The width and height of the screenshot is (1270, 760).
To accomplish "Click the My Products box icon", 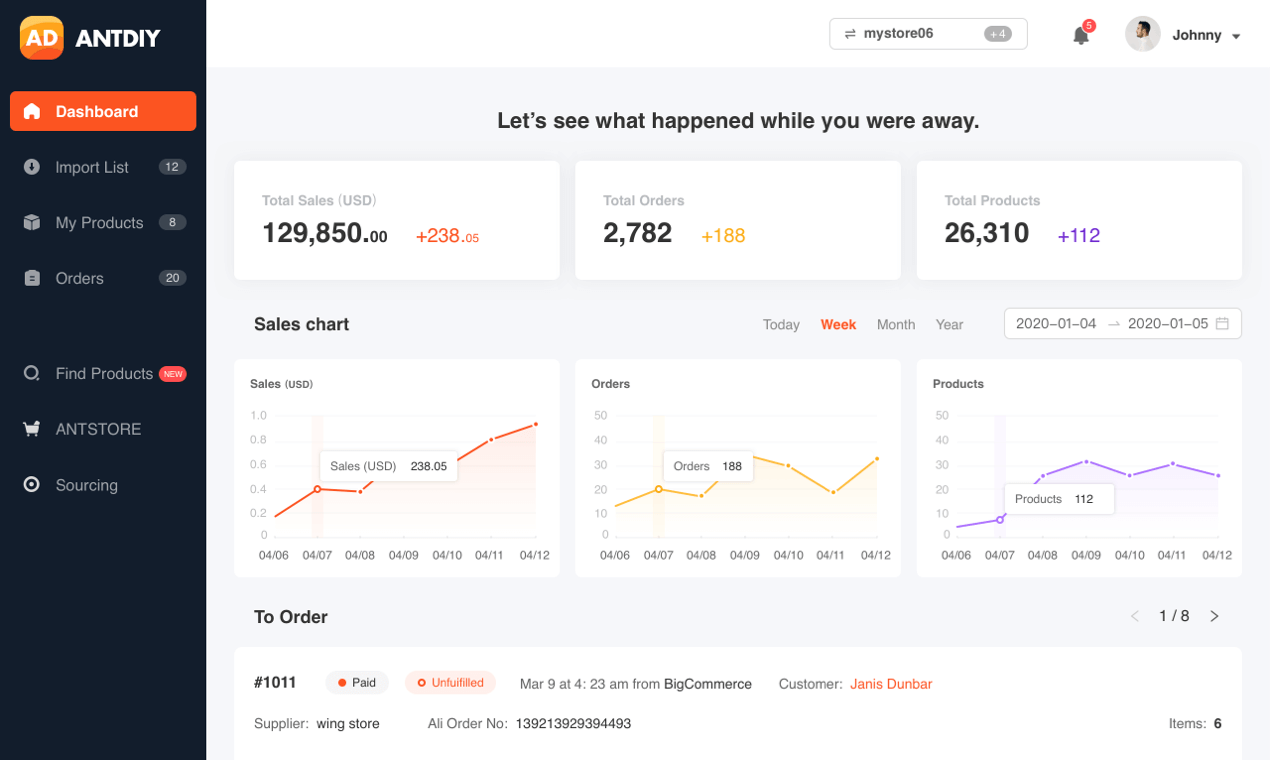I will (32, 222).
